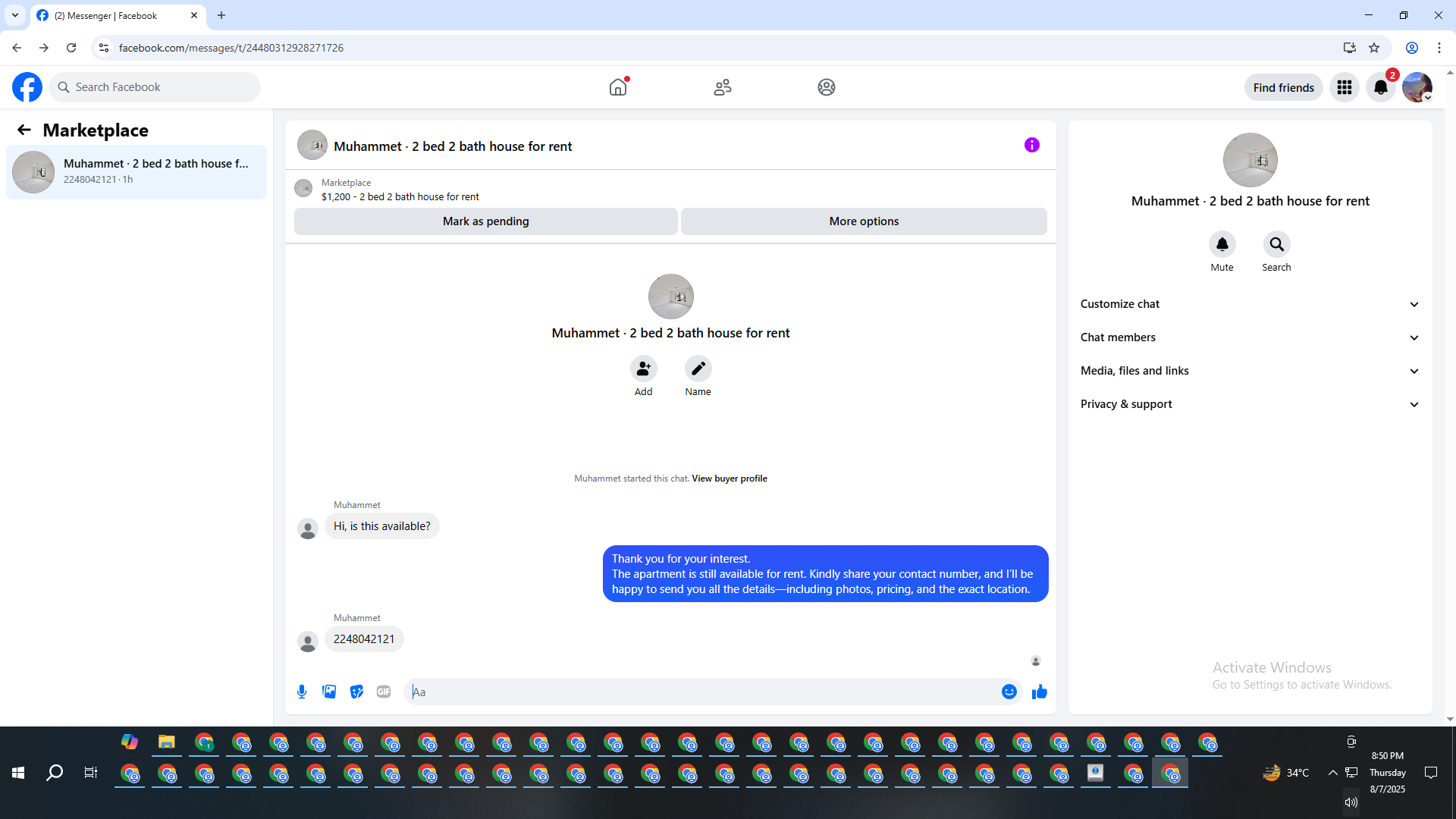Click the listing avatar in the chat center

670,297
